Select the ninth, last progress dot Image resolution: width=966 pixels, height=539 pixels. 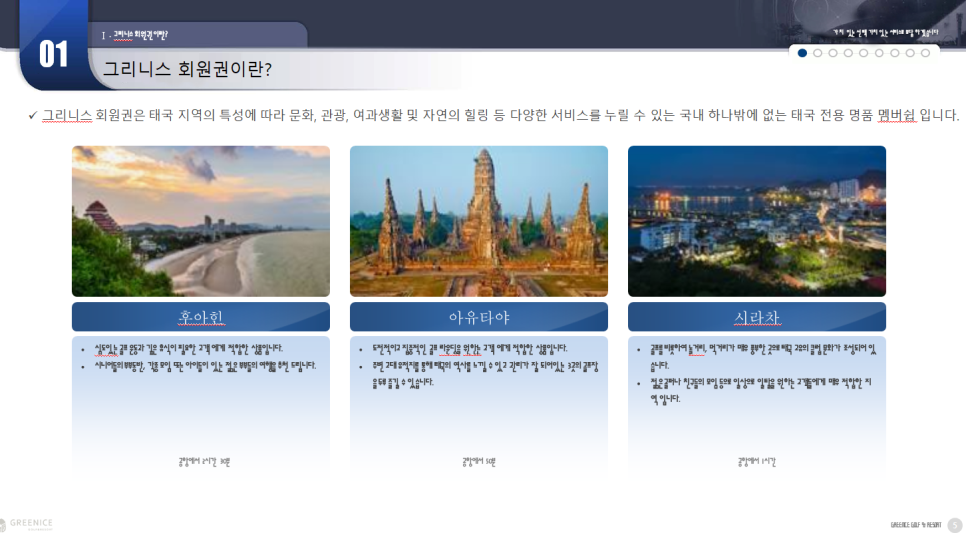pyautogui.click(x=925, y=53)
